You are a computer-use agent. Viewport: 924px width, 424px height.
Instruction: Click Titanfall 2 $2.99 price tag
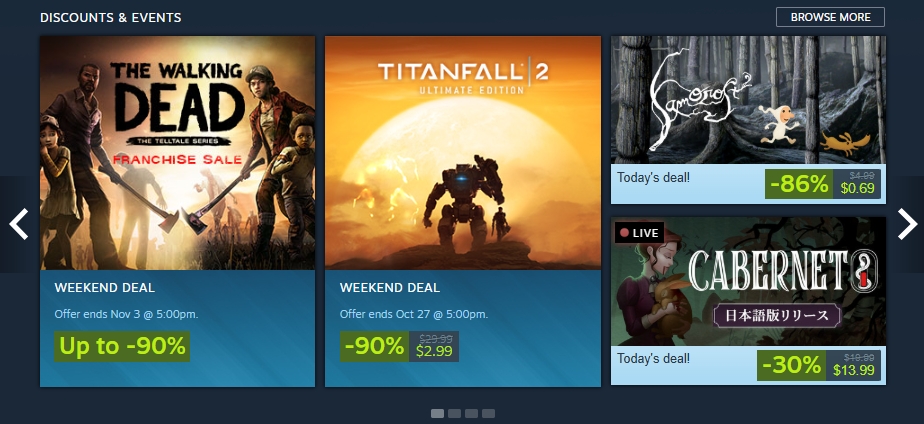(434, 346)
